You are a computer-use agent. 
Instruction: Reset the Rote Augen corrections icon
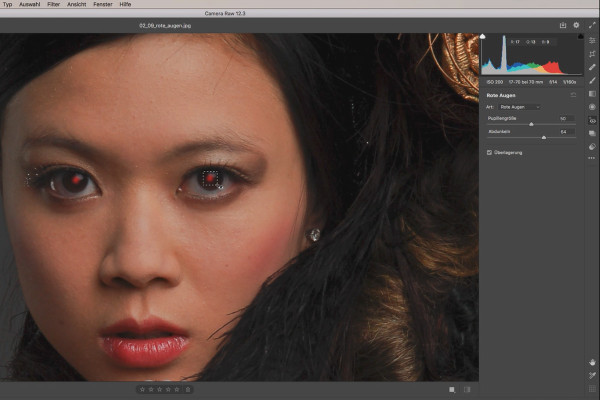tap(573, 95)
